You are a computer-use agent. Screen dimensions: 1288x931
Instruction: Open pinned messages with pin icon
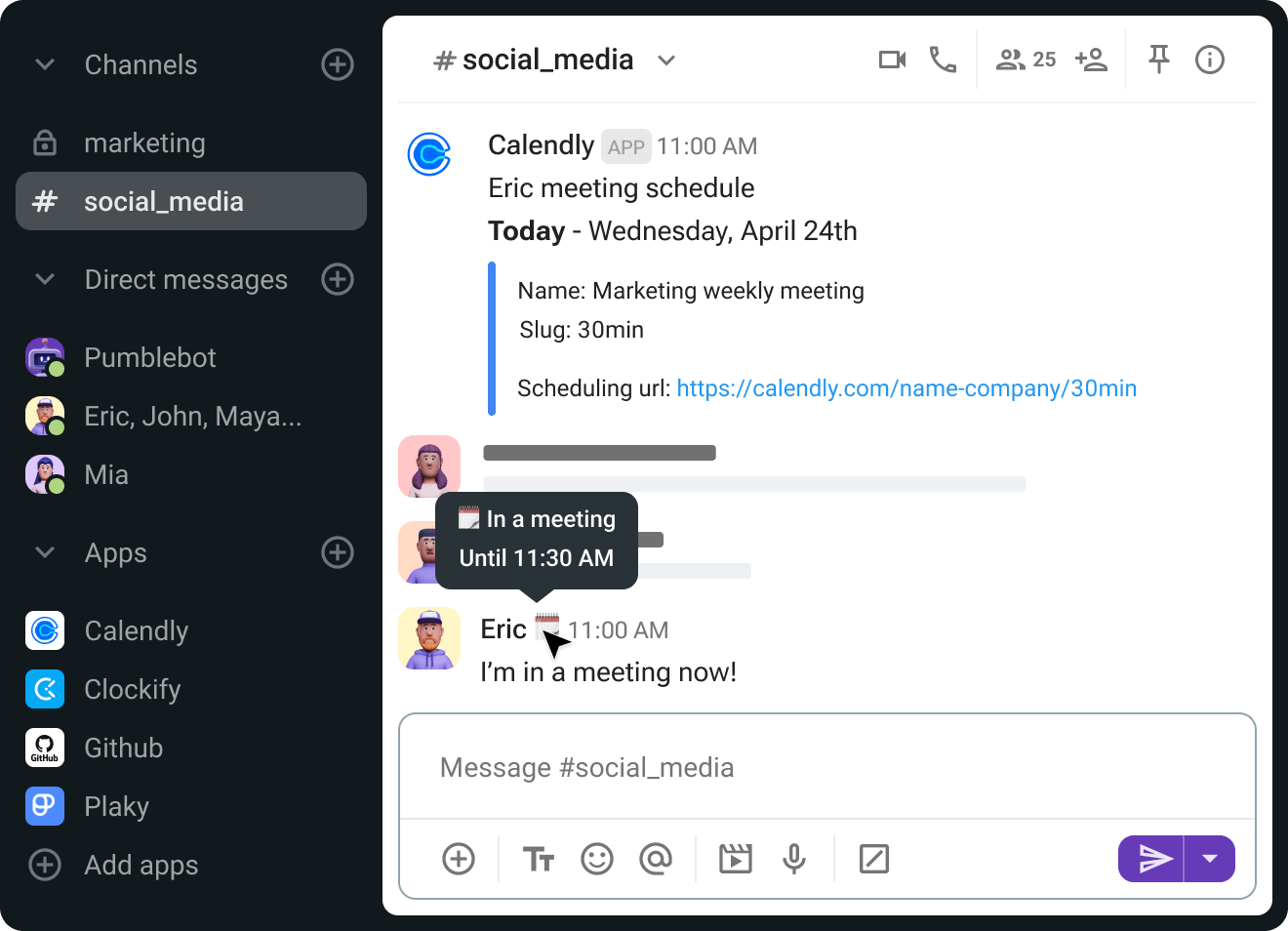[1159, 60]
